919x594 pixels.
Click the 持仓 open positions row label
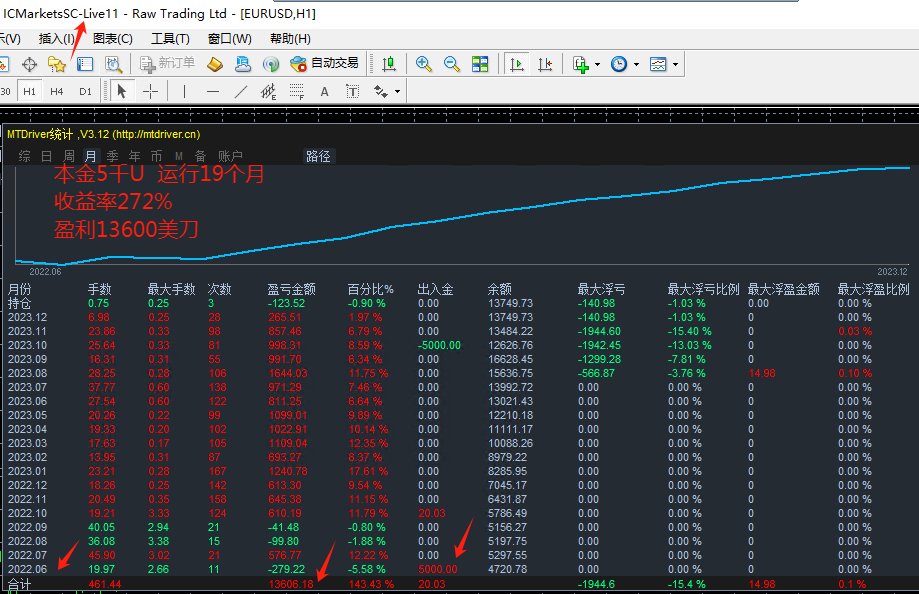[19, 303]
